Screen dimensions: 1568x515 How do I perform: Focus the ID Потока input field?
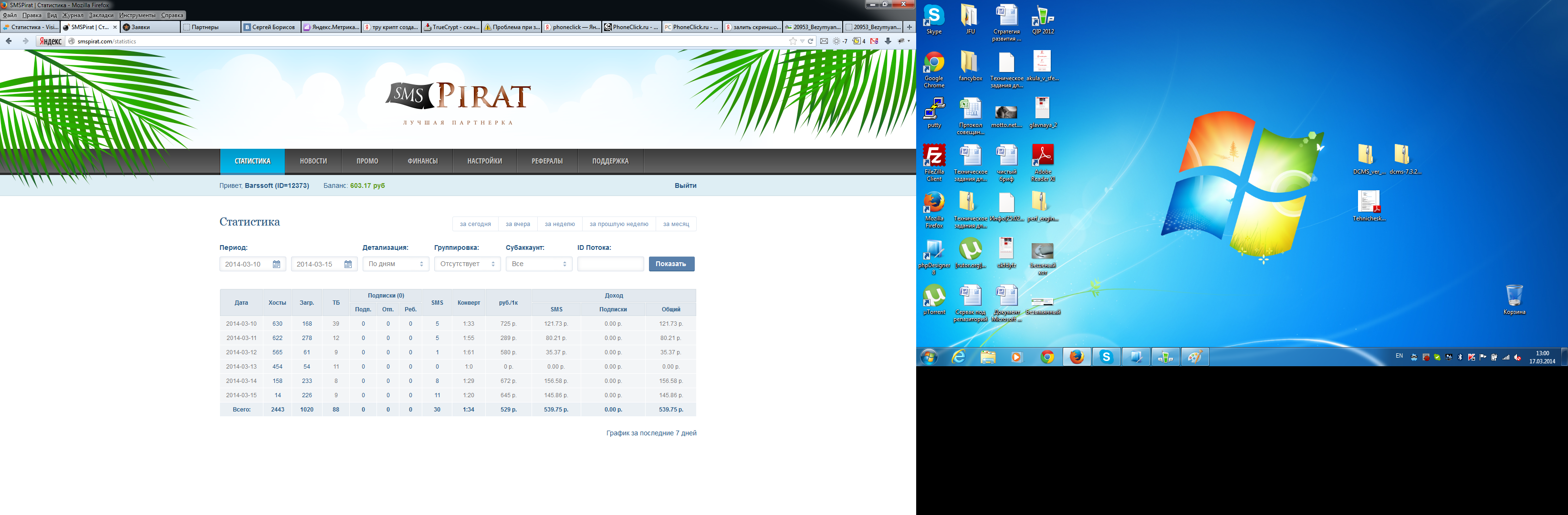pyautogui.click(x=610, y=264)
